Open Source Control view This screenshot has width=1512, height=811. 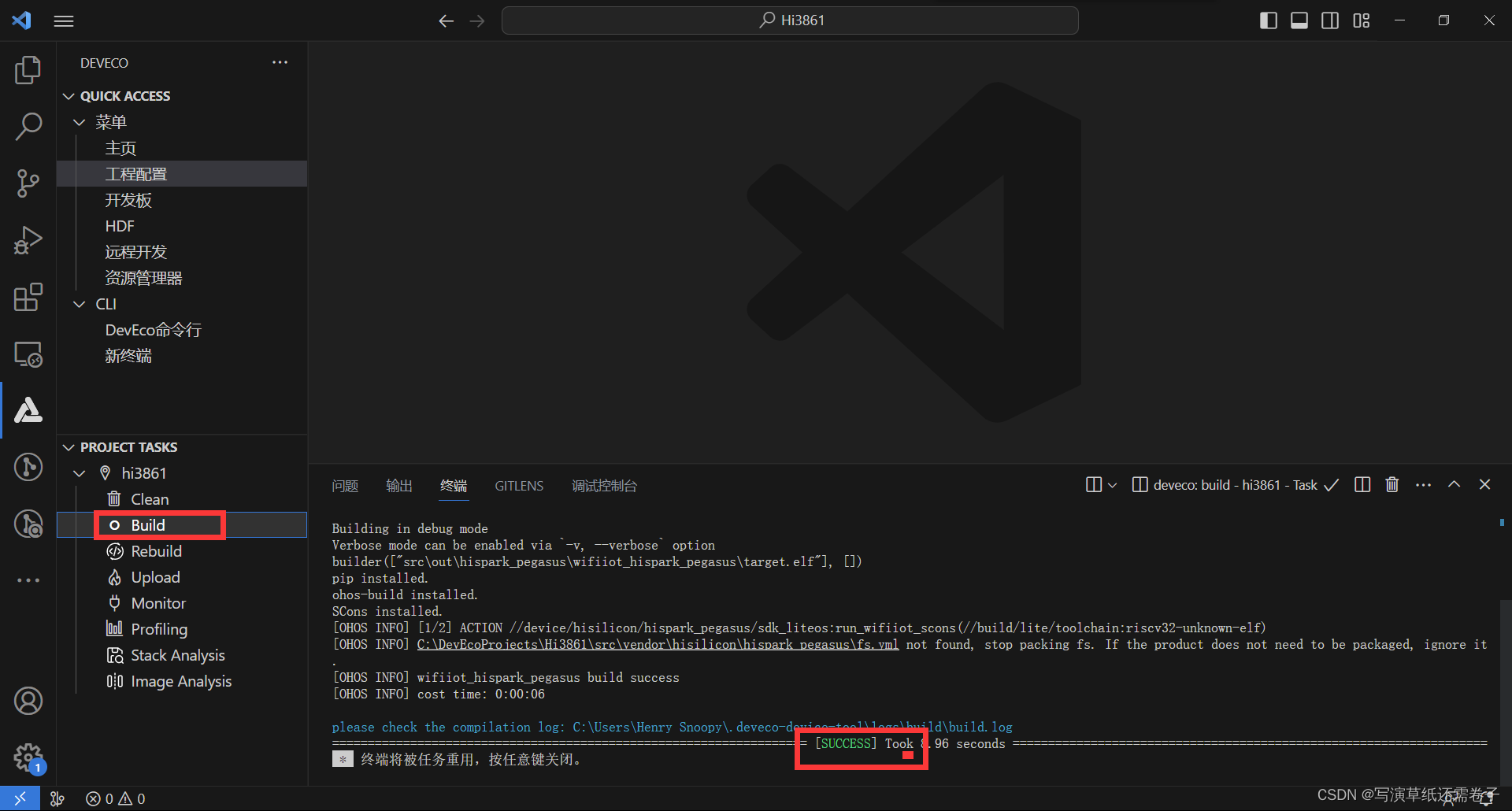coord(28,183)
